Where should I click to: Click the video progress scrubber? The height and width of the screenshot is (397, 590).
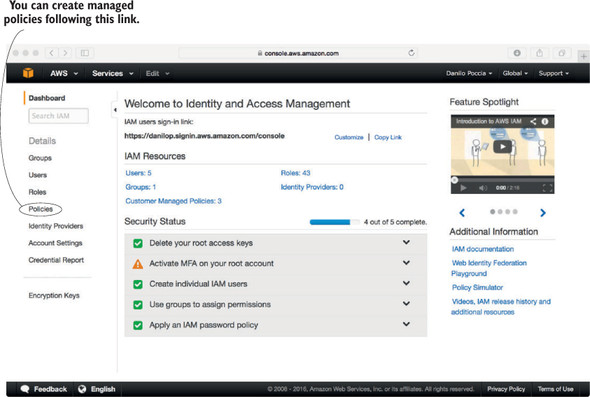[455, 180]
